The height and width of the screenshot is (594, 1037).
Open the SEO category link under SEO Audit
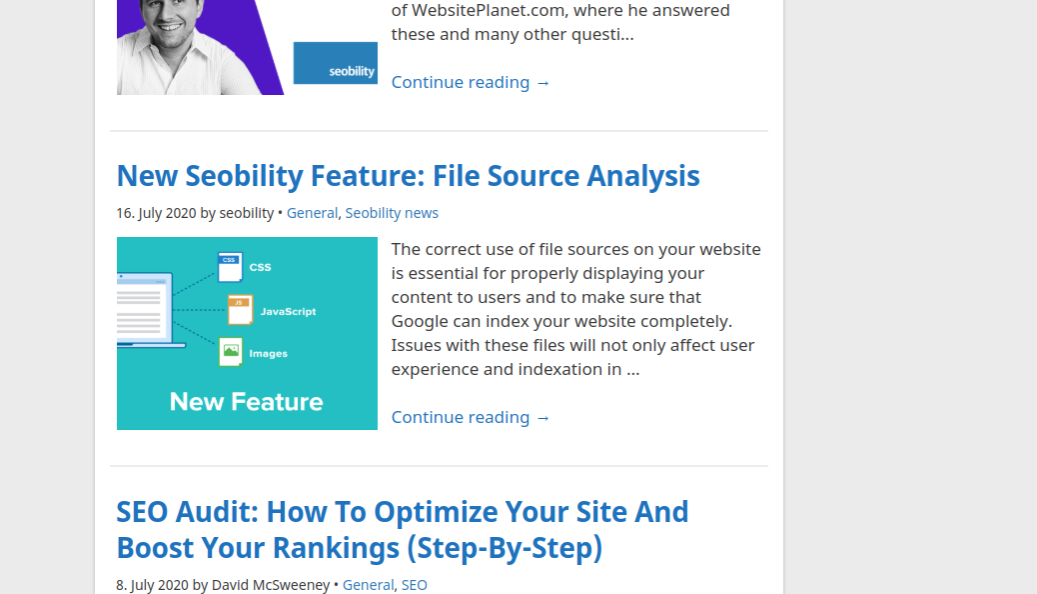coord(414,585)
